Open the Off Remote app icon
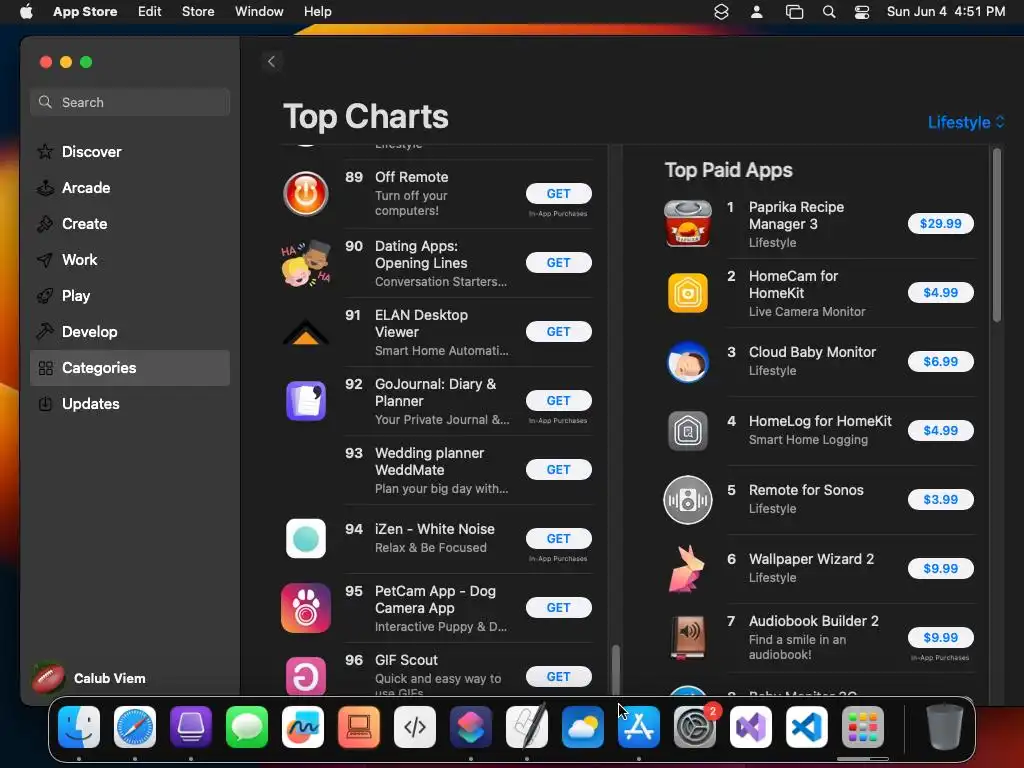This screenshot has height=768, width=1024. coord(306,194)
